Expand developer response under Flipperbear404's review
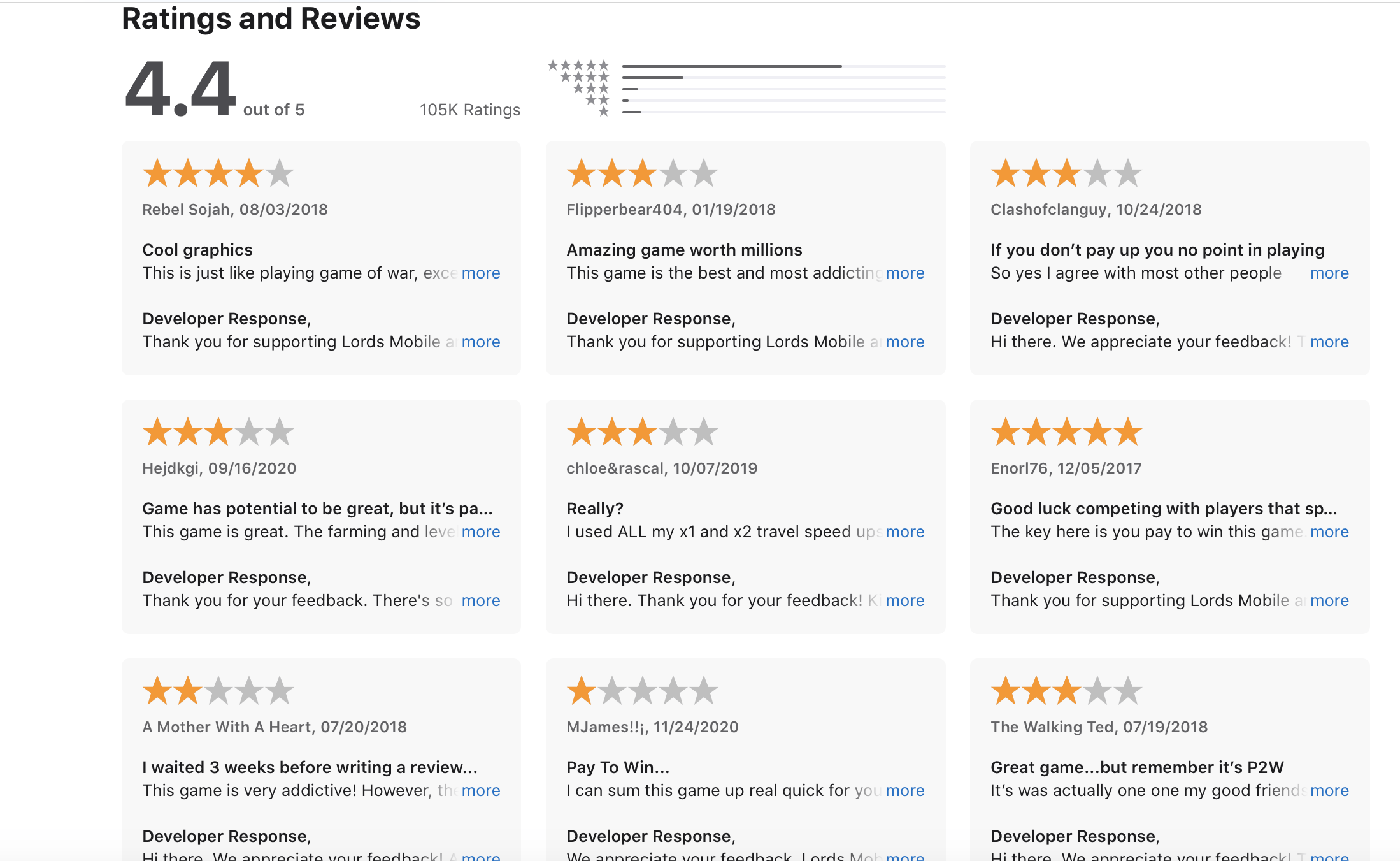 [905, 342]
